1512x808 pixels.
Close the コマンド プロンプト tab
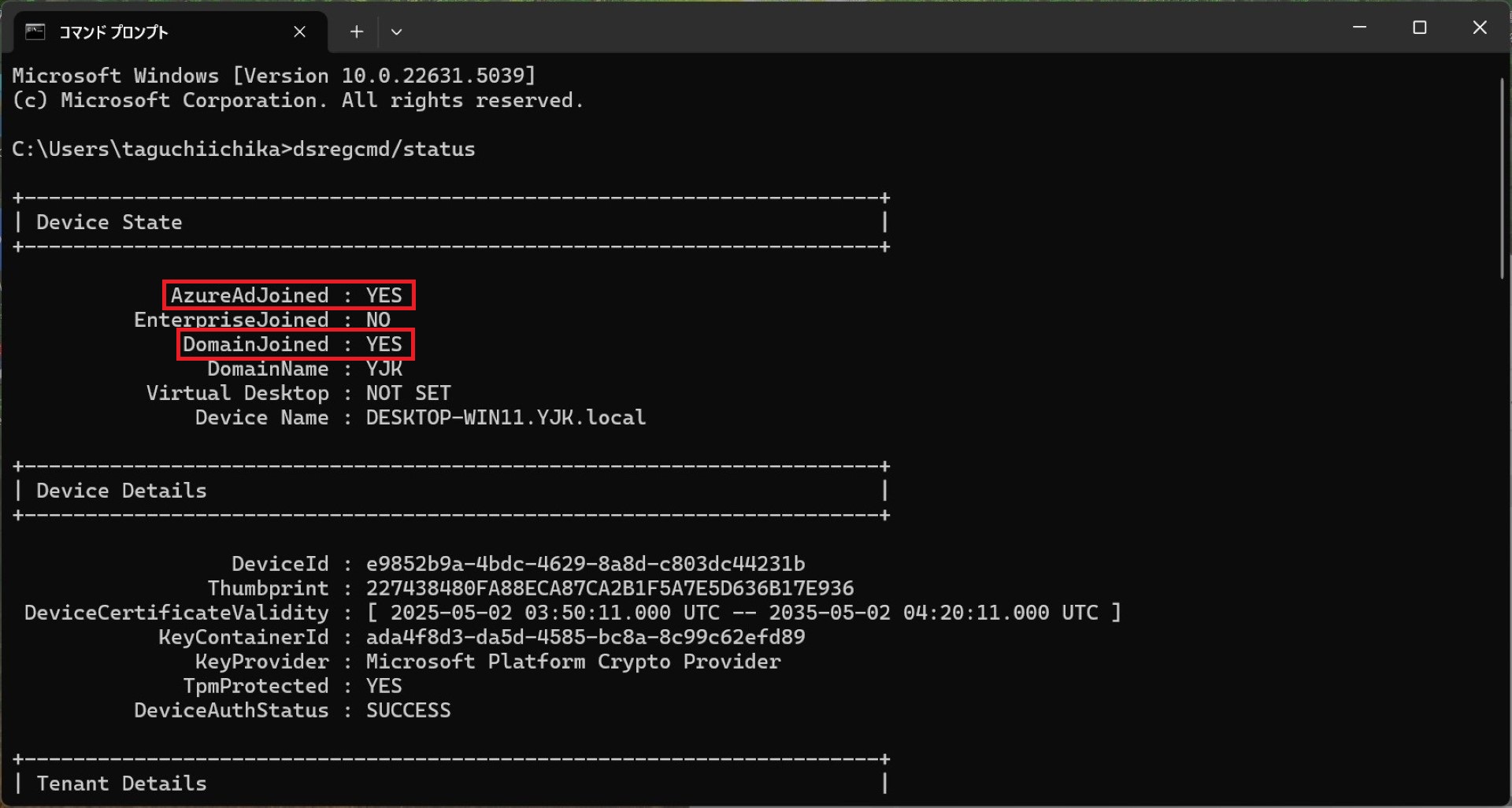pos(299,32)
